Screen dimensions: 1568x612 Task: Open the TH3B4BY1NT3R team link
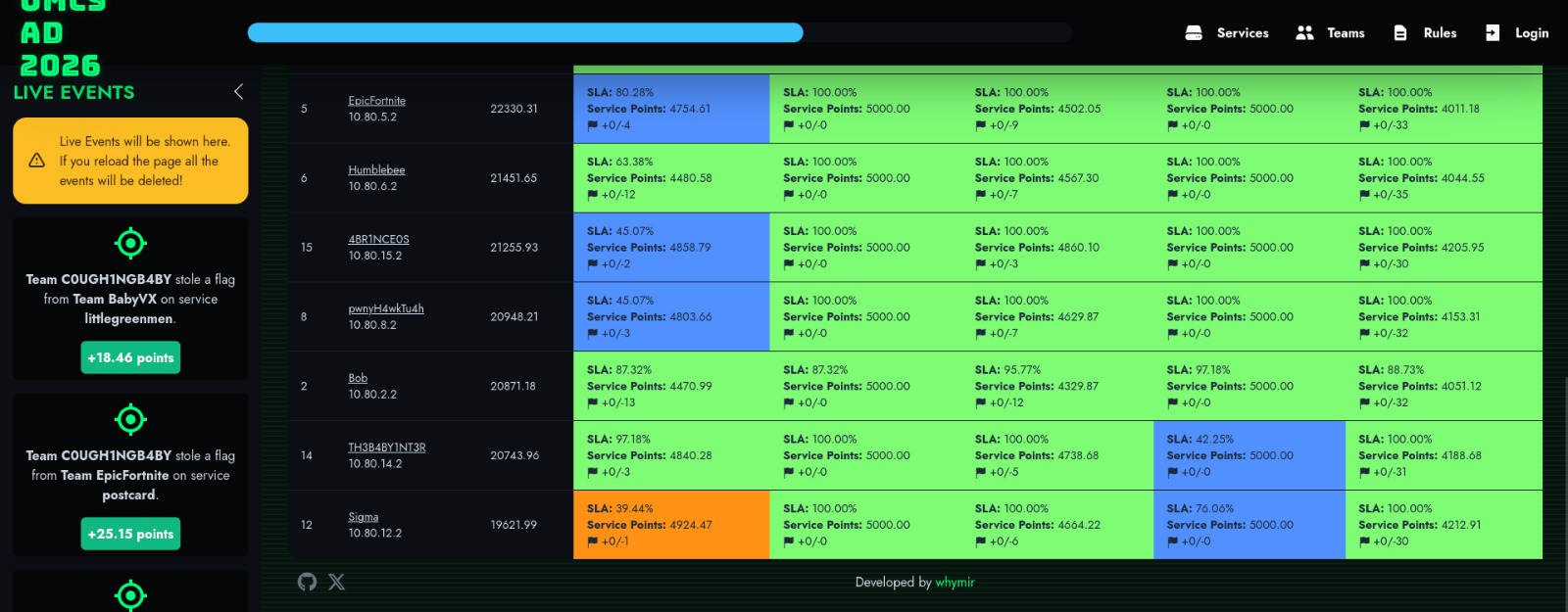(x=387, y=447)
